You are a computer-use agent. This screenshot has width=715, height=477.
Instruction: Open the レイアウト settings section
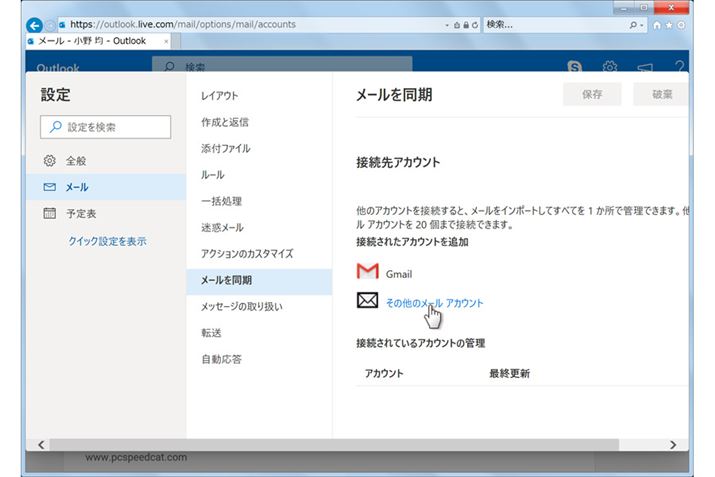tap(220, 96)
